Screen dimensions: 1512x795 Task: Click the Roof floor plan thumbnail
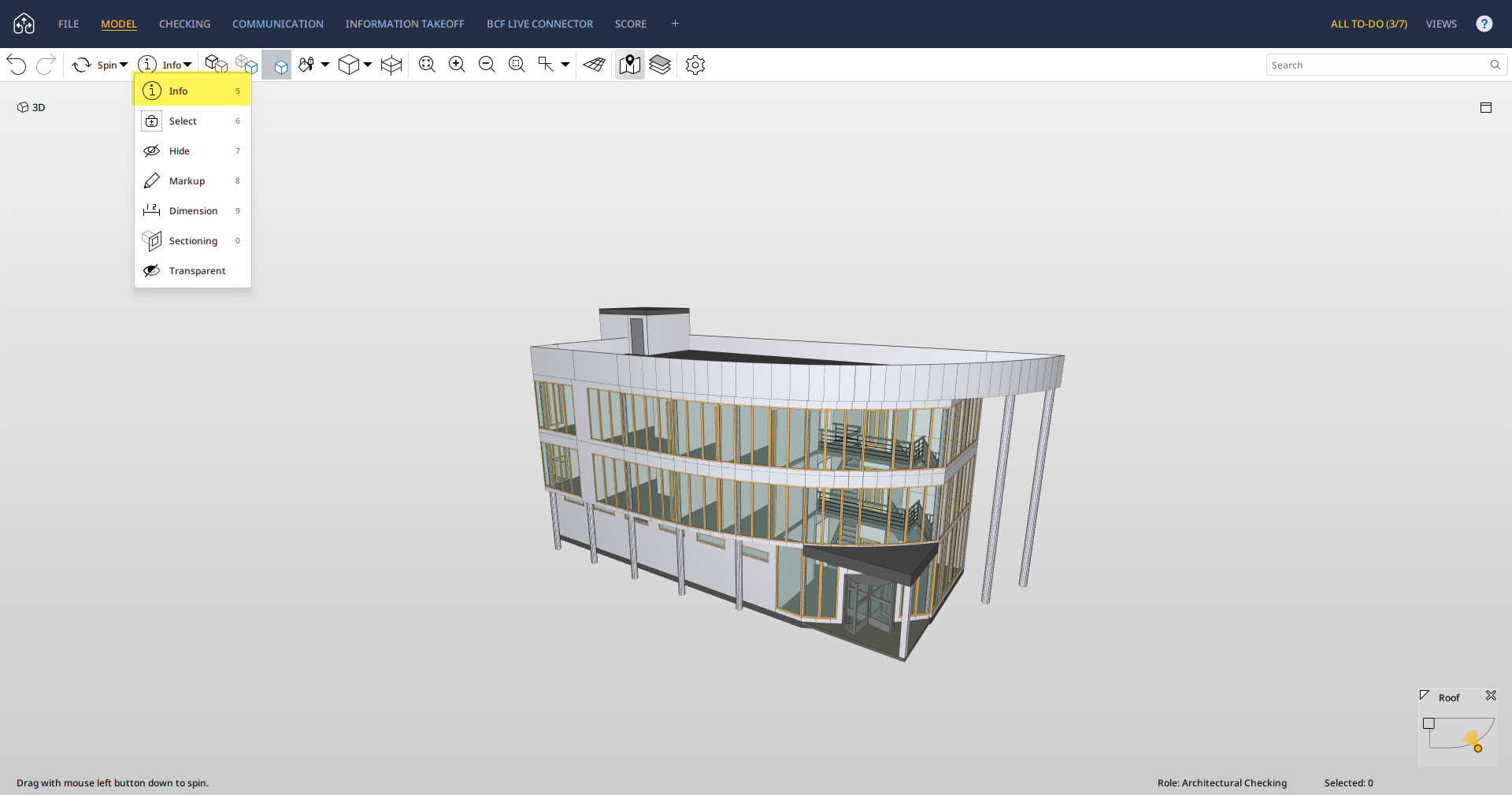tap(1459, 734)
